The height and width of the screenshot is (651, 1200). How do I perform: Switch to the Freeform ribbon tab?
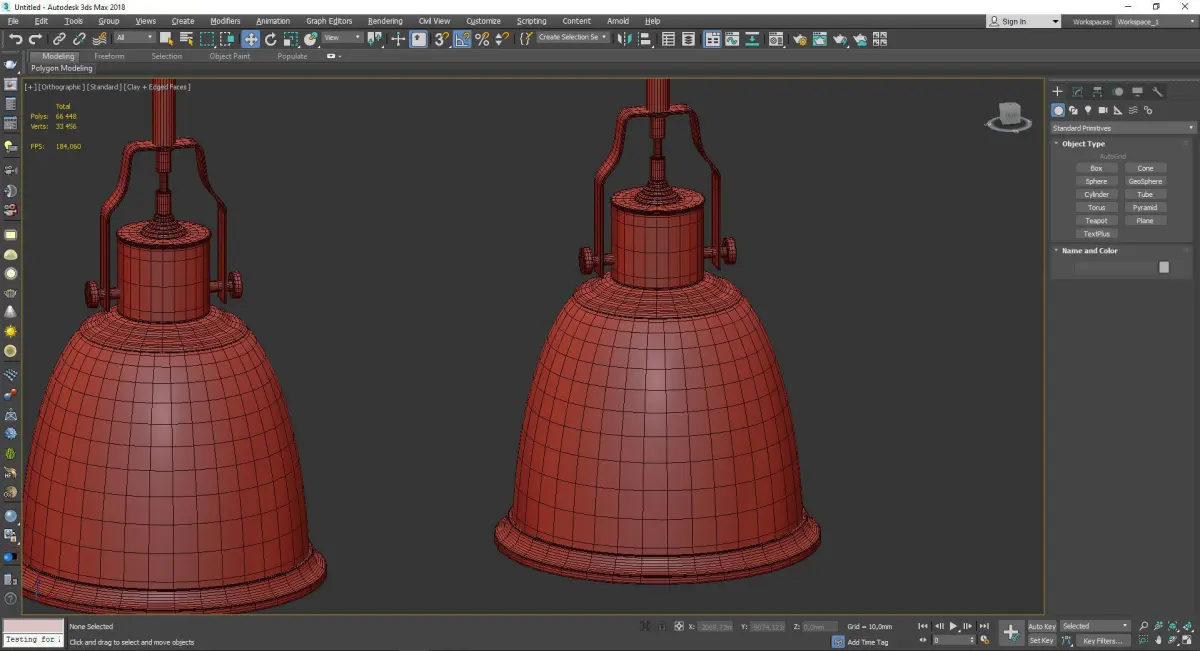[x=109, y=56]
